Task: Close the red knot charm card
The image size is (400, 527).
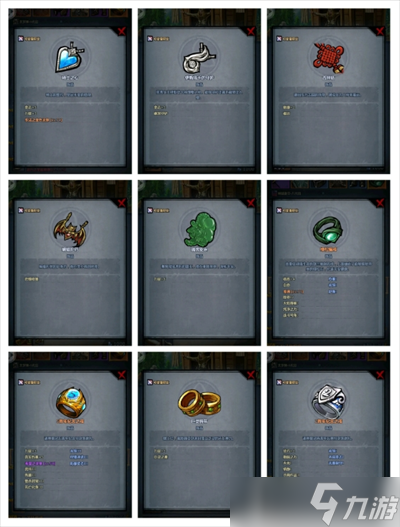Action: (x=380, y=31)
